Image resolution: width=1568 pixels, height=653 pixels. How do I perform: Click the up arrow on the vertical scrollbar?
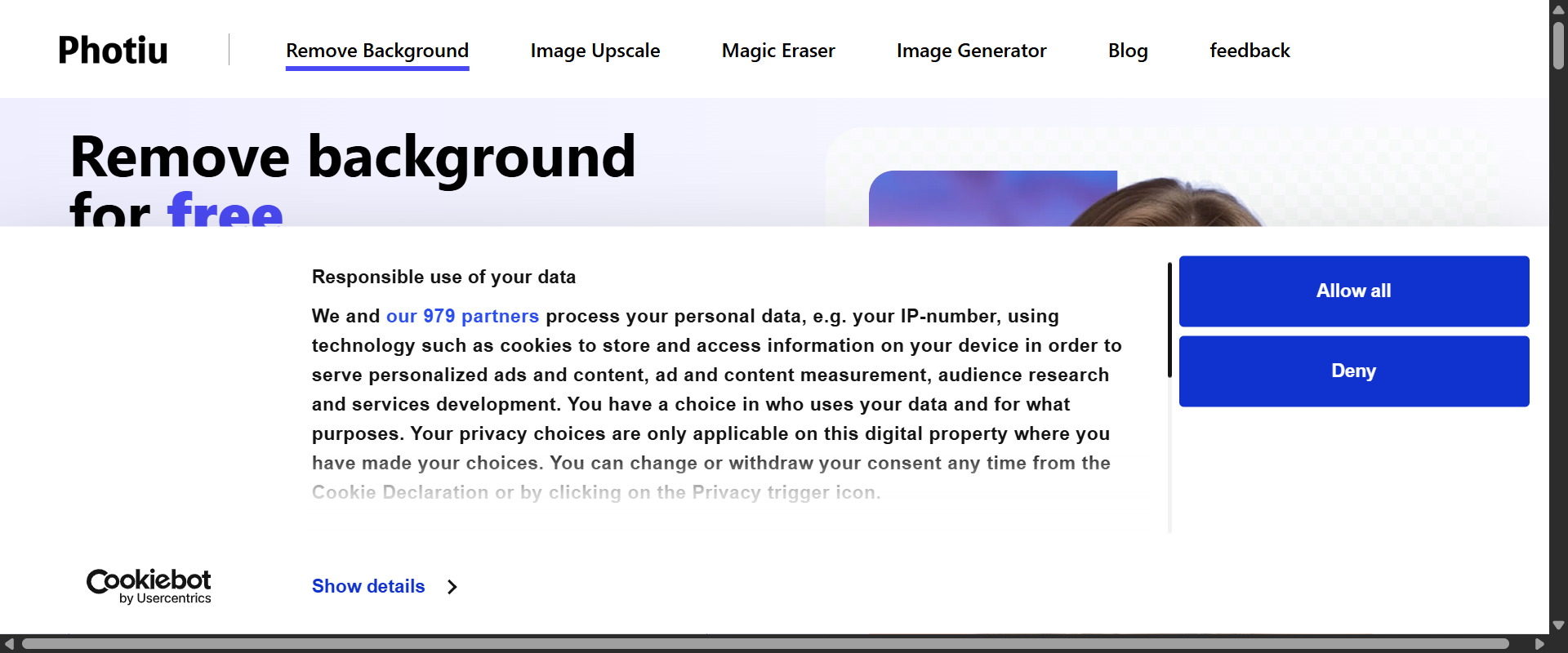[x=1558, y=8]
